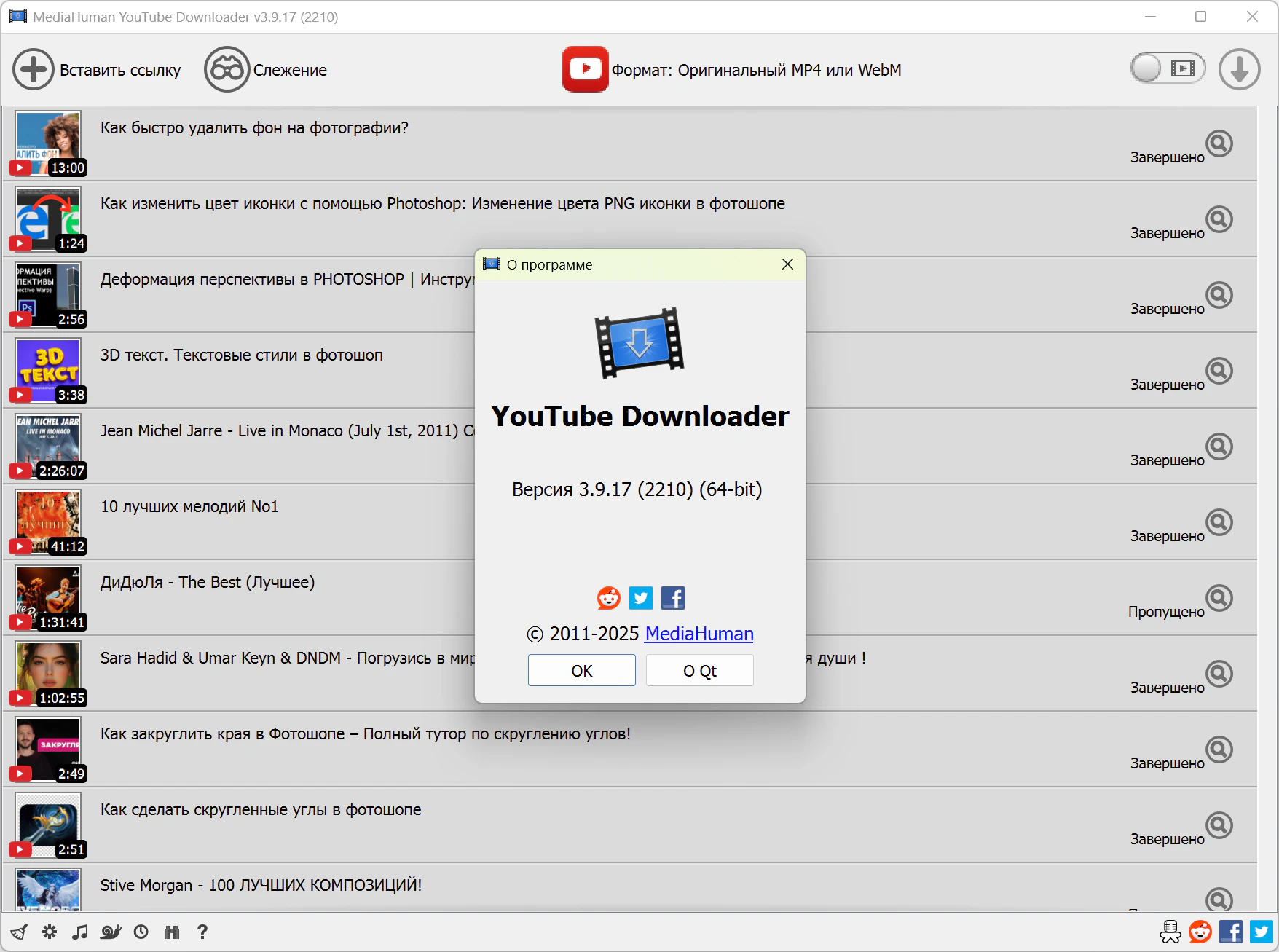1279x952 pixels.
Task: Click the Пропущено status on the ДиДюЛя row
Action: point(1166,612)
